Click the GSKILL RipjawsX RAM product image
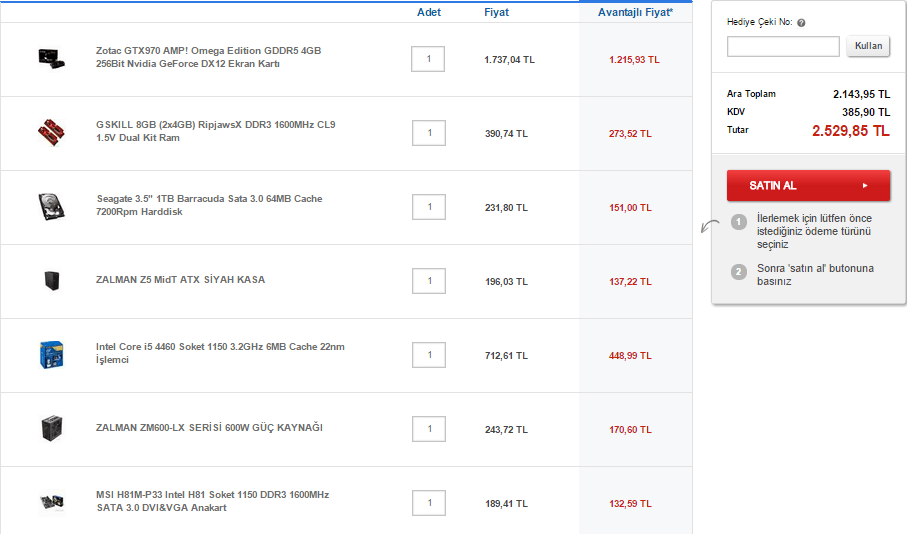The height and width of the screenshot is (534, 907). coord(49,131)
